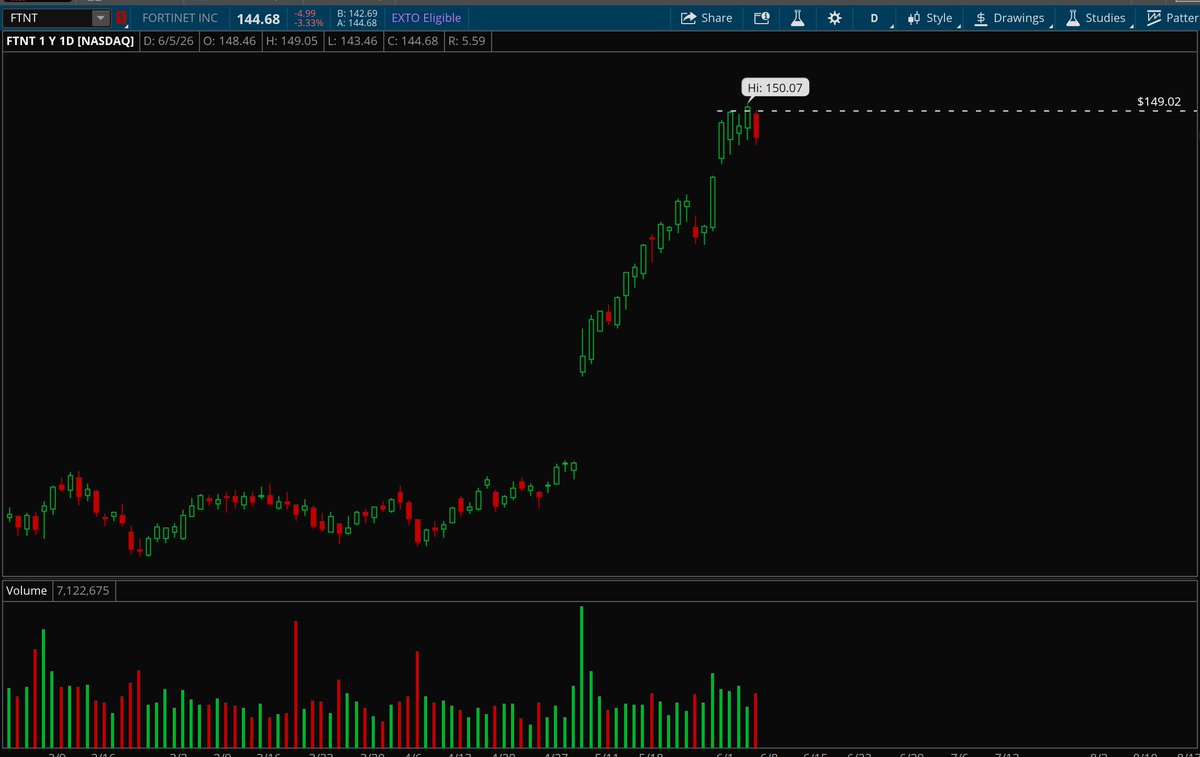This screenshot has height=757, width=1200.
Task: Click the low value L: 143.46
Action: 351,41
